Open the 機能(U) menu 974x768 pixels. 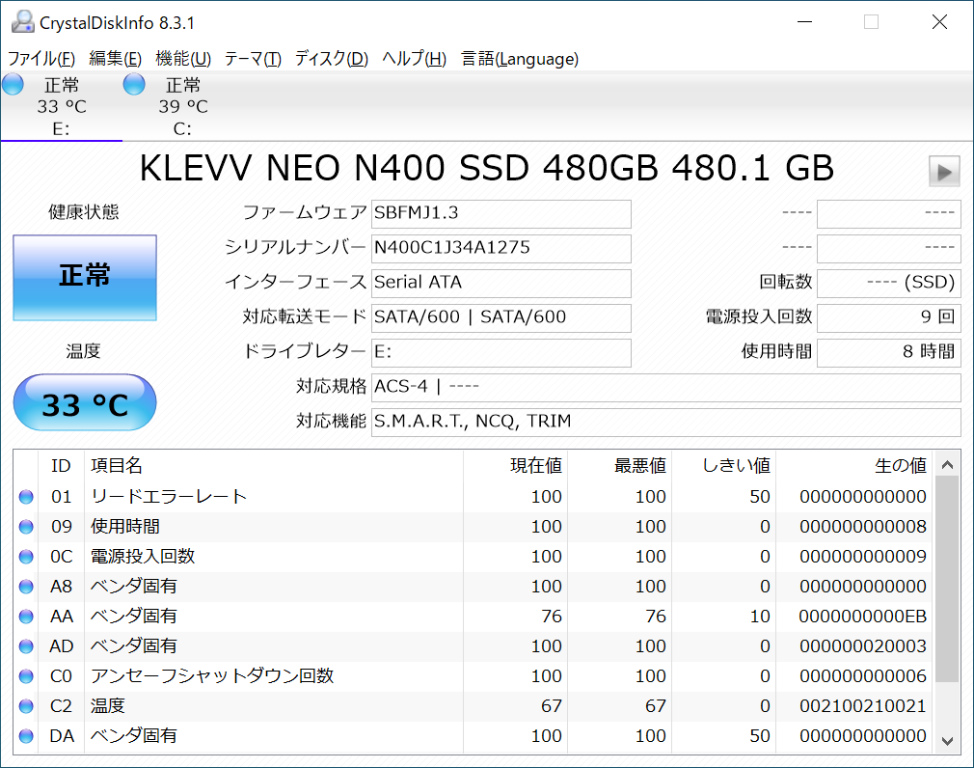[183, 58]
